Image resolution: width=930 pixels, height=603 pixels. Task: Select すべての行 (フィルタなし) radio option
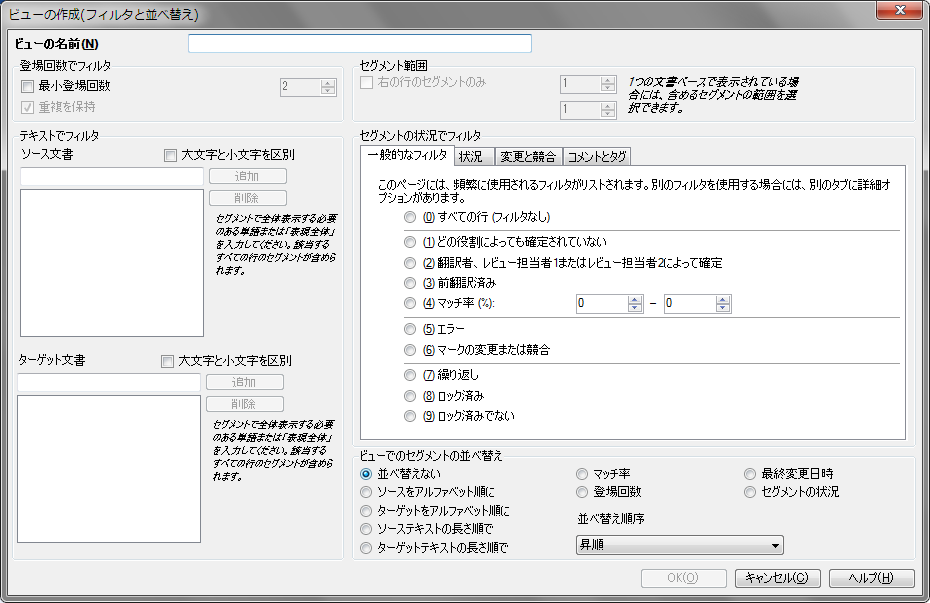click(x=410, y=217)
